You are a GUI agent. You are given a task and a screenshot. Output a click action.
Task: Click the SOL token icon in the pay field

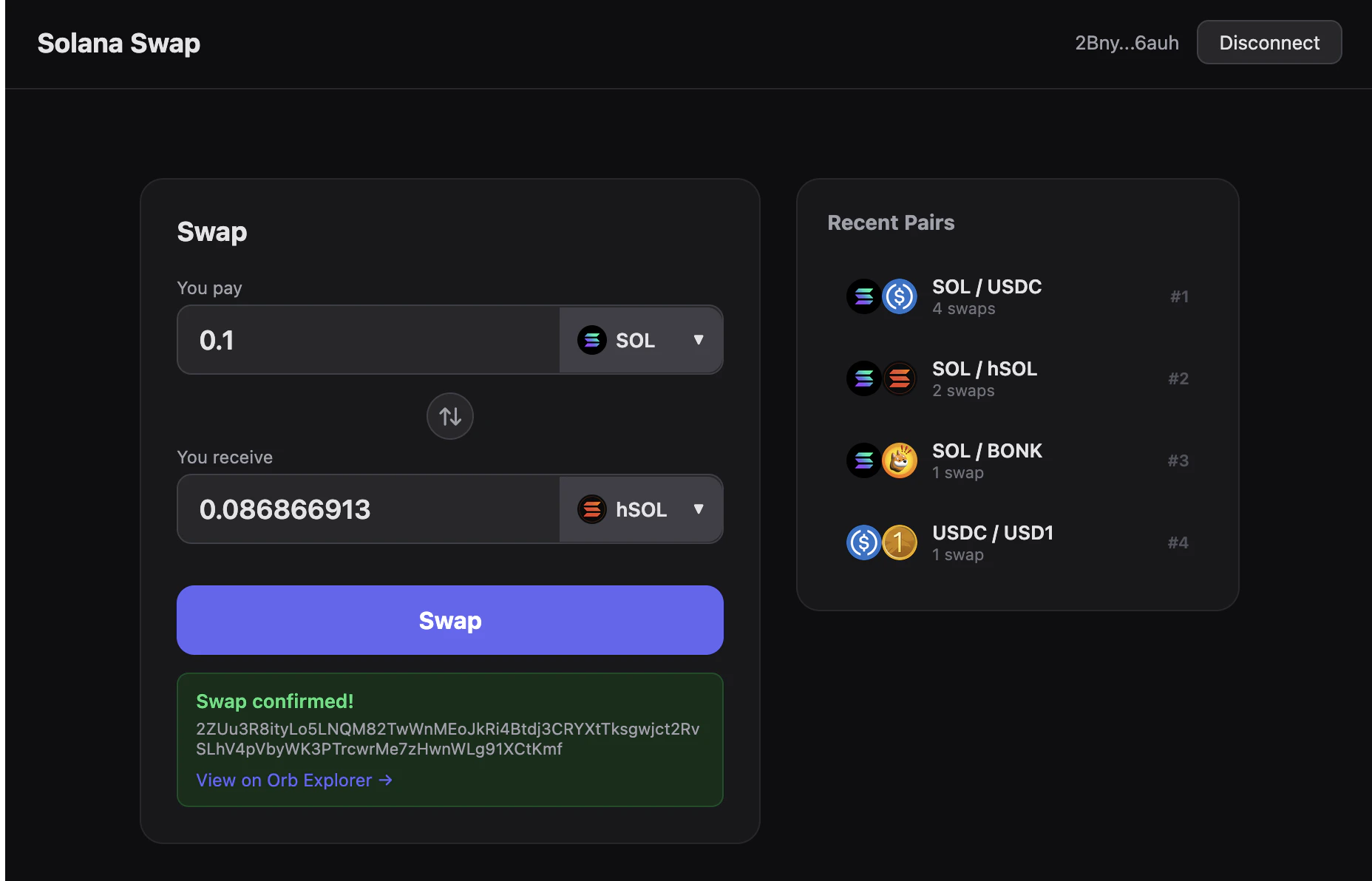(x=592, y=340)
